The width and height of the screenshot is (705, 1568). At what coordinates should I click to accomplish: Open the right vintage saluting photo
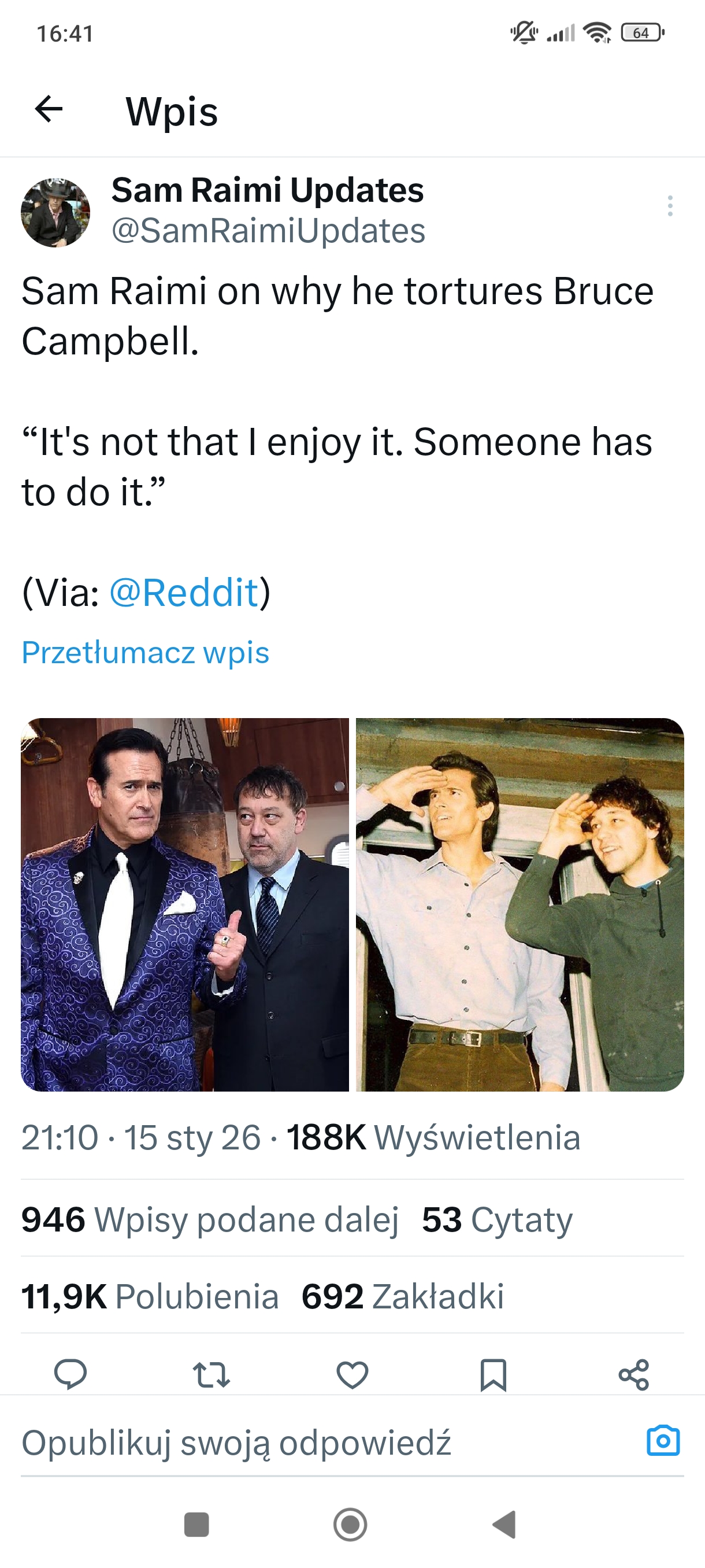point(520,904)
